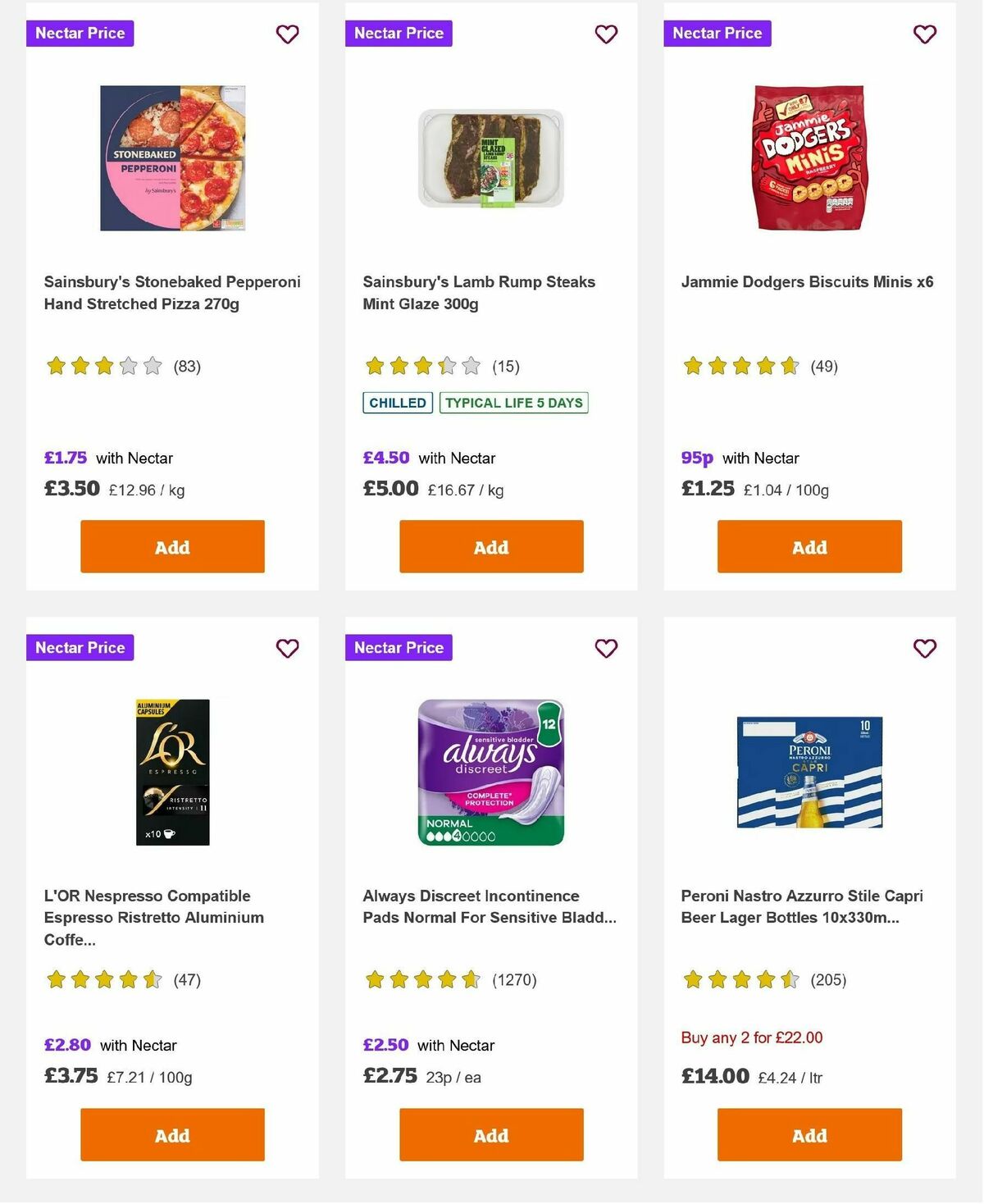
Task: Click the TYPICAL LIFE 5 DAYS label
Action: [513, 403]
